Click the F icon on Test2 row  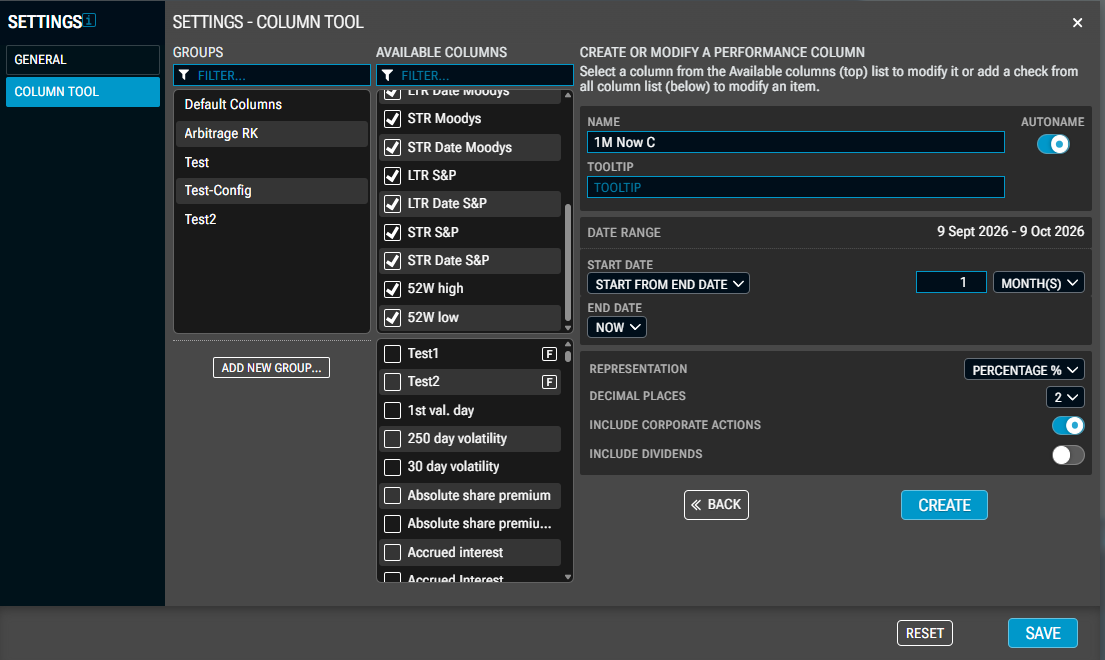(549, 382)
